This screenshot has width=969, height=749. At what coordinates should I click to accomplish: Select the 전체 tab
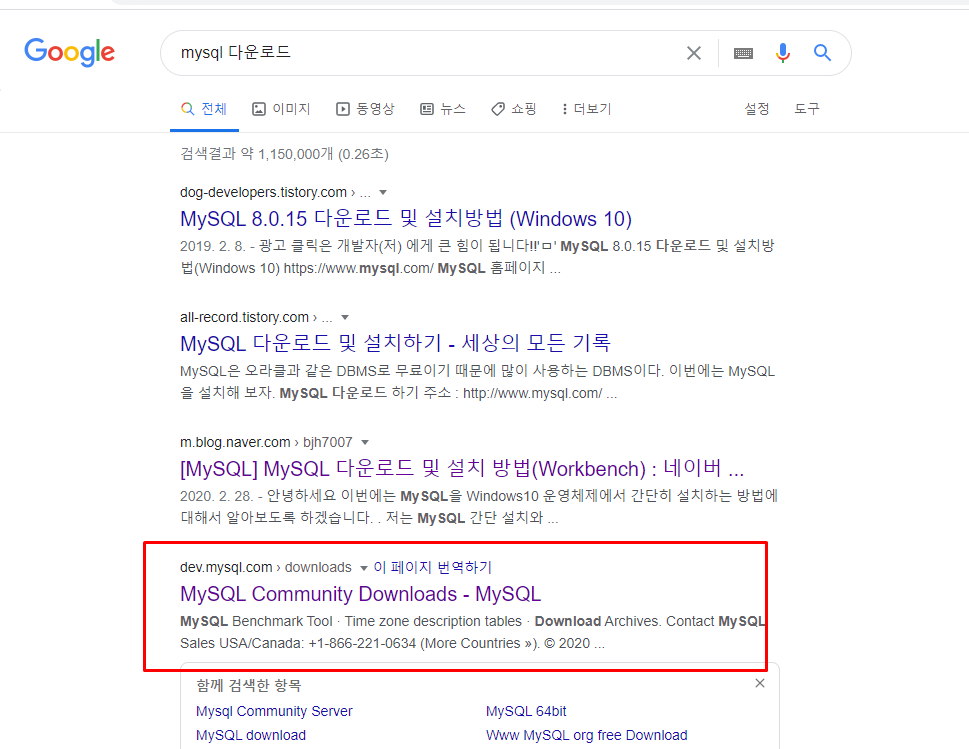click(x=204, y=109)
